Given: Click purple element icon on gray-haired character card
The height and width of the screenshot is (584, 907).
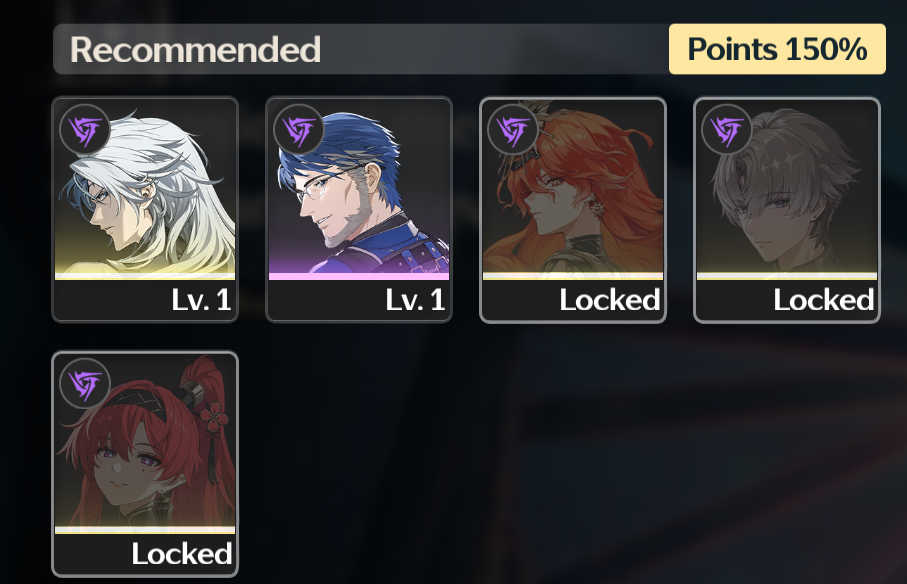Looking at the screenshot, I should (x=727, y=130).
